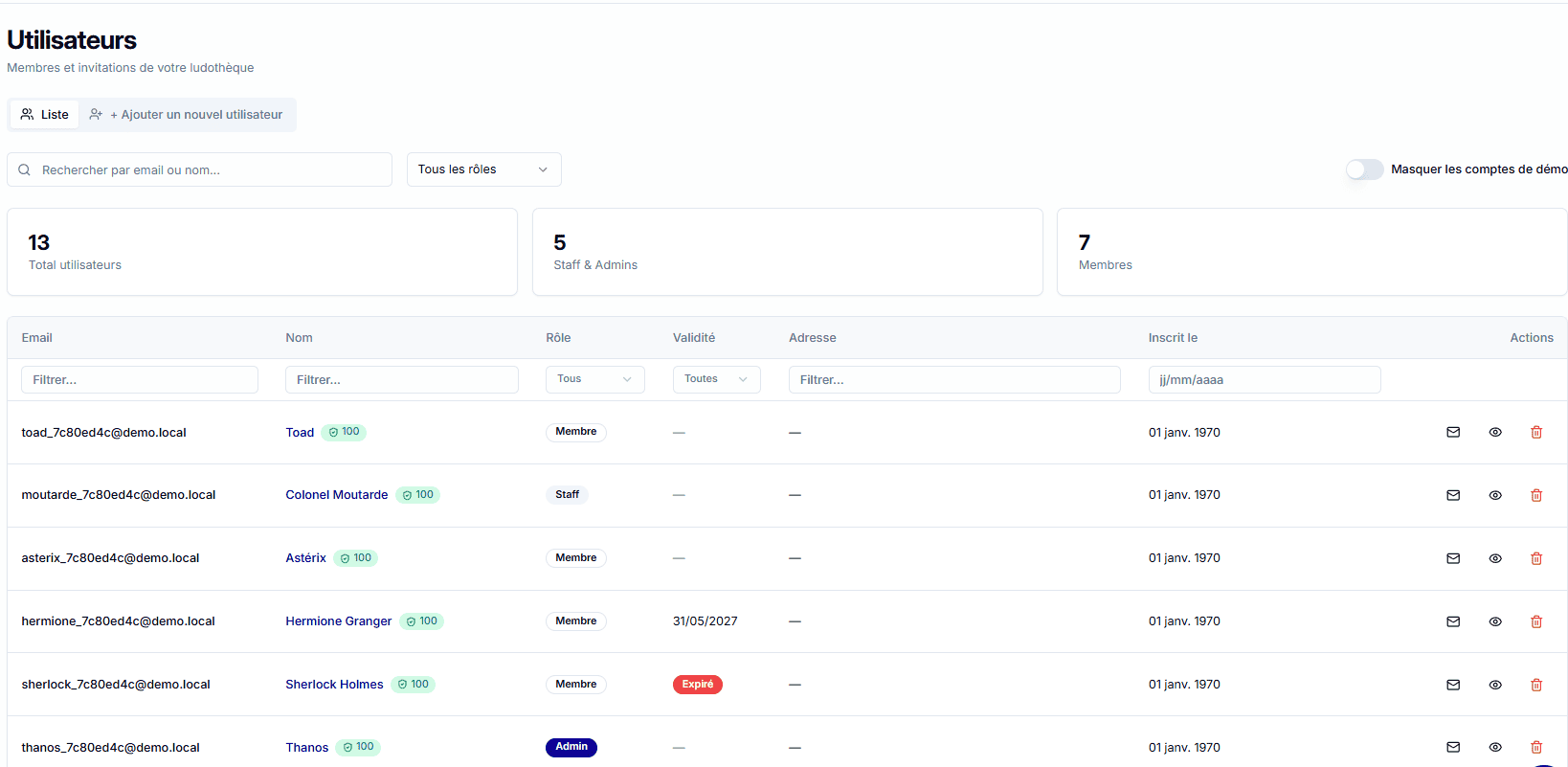
Task: Click the mail icon for Toad
Action: tap(1453, 432)
